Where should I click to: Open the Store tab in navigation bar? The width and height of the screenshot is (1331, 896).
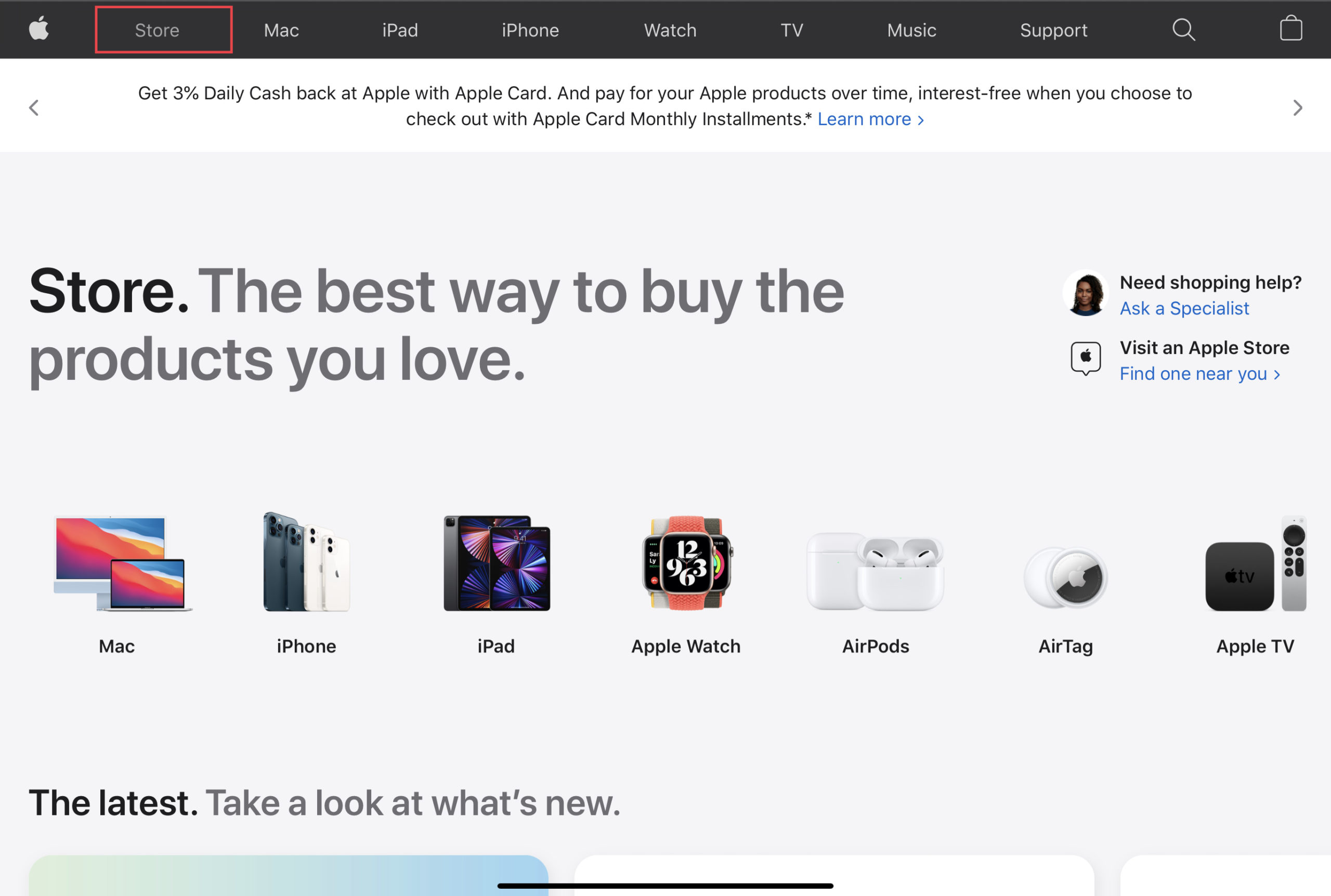(163, 30)
